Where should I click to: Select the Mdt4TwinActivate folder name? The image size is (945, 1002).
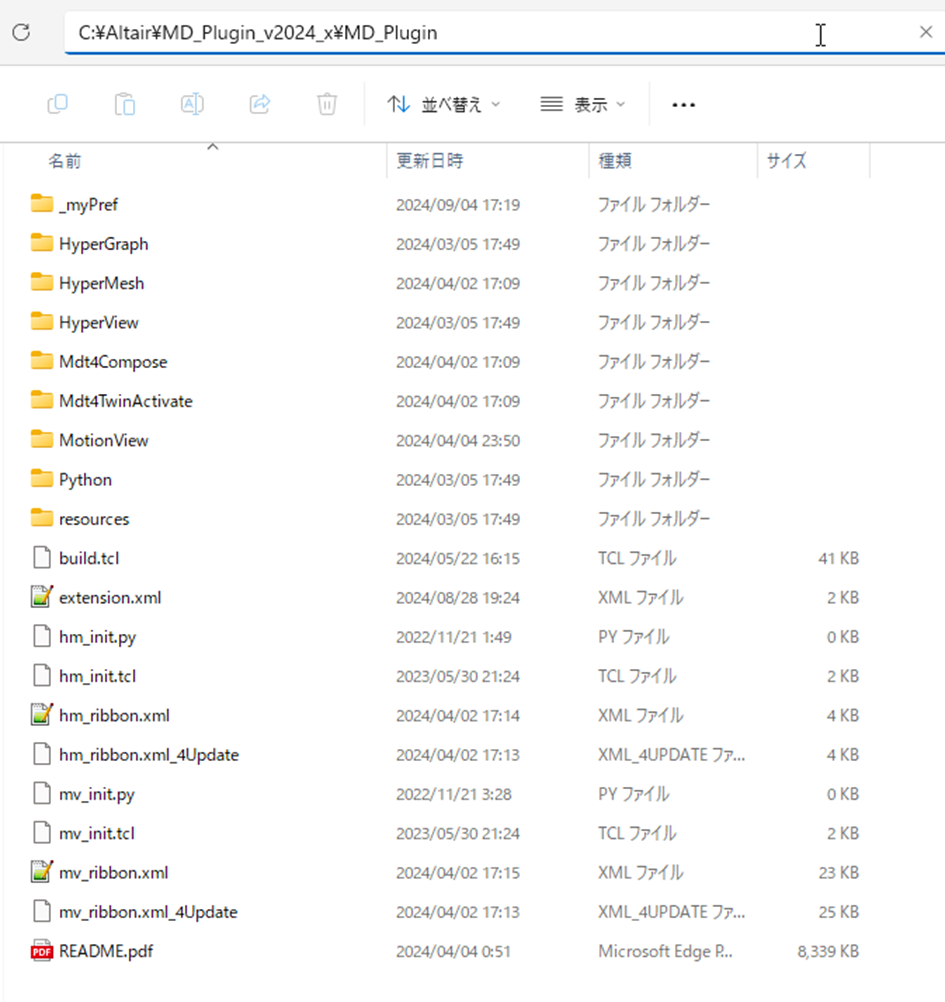tap(126, 401)
